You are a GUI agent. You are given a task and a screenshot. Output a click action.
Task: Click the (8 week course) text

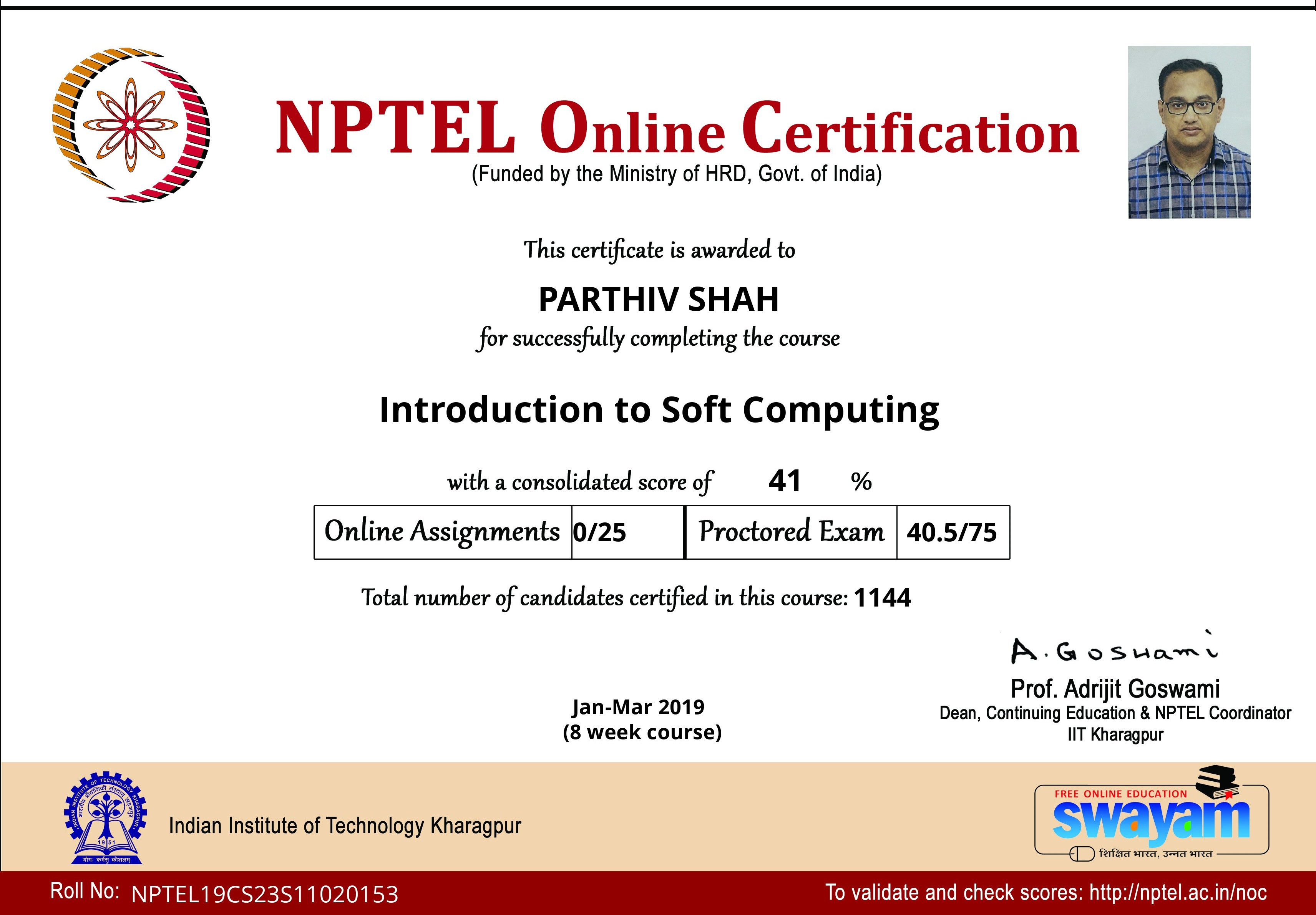click(x=642, y=732)
